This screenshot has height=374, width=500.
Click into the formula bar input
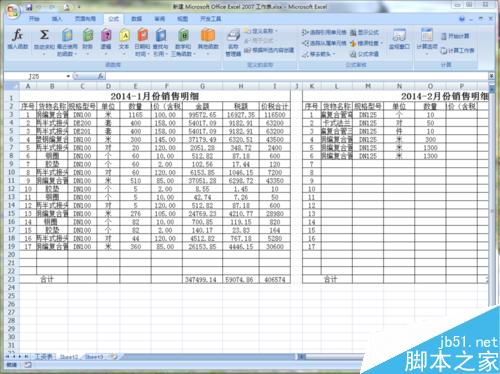coord(297,76)
